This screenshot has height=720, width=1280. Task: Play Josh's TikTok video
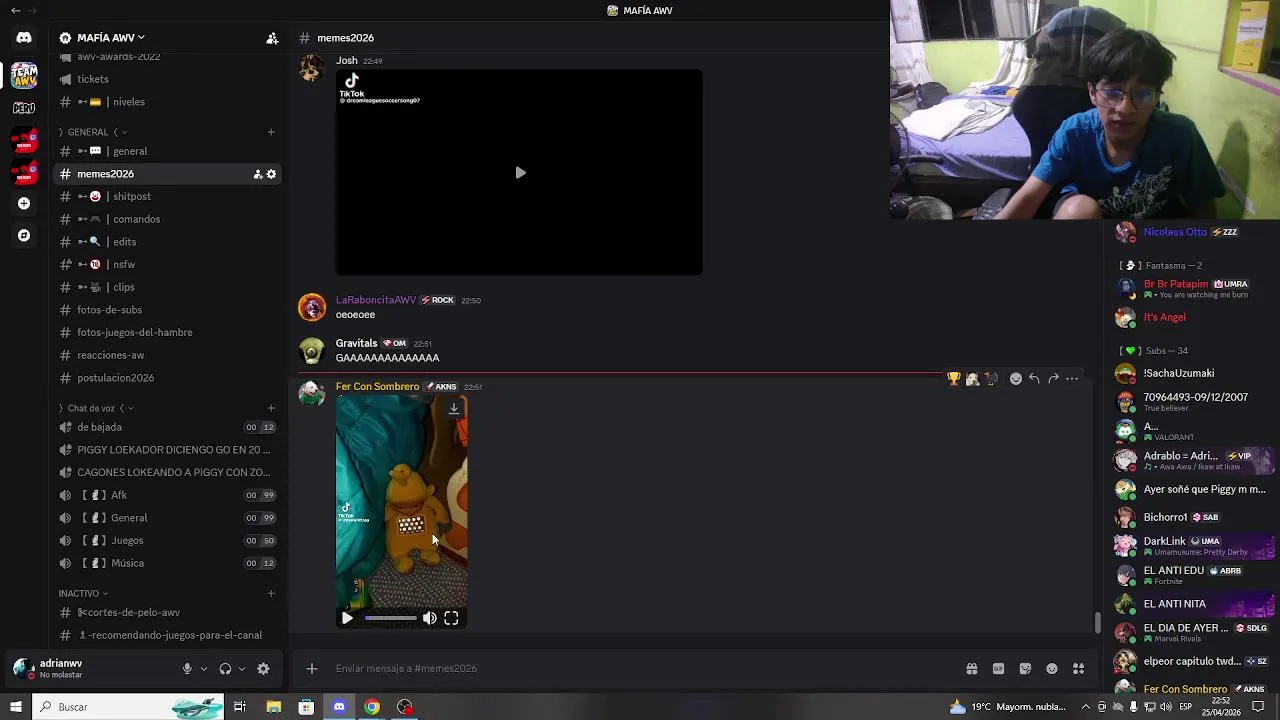tap(520, 173)
